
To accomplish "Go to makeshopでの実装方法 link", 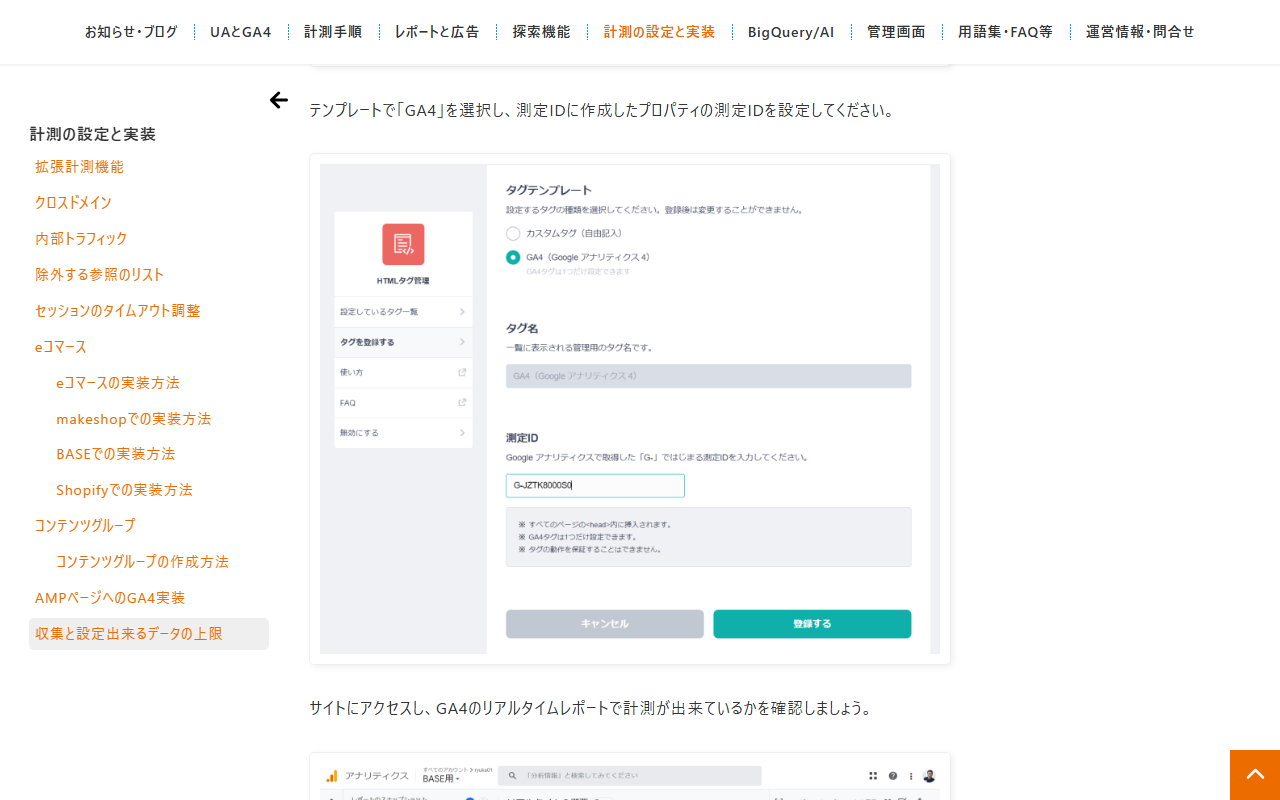I will 134,419.
